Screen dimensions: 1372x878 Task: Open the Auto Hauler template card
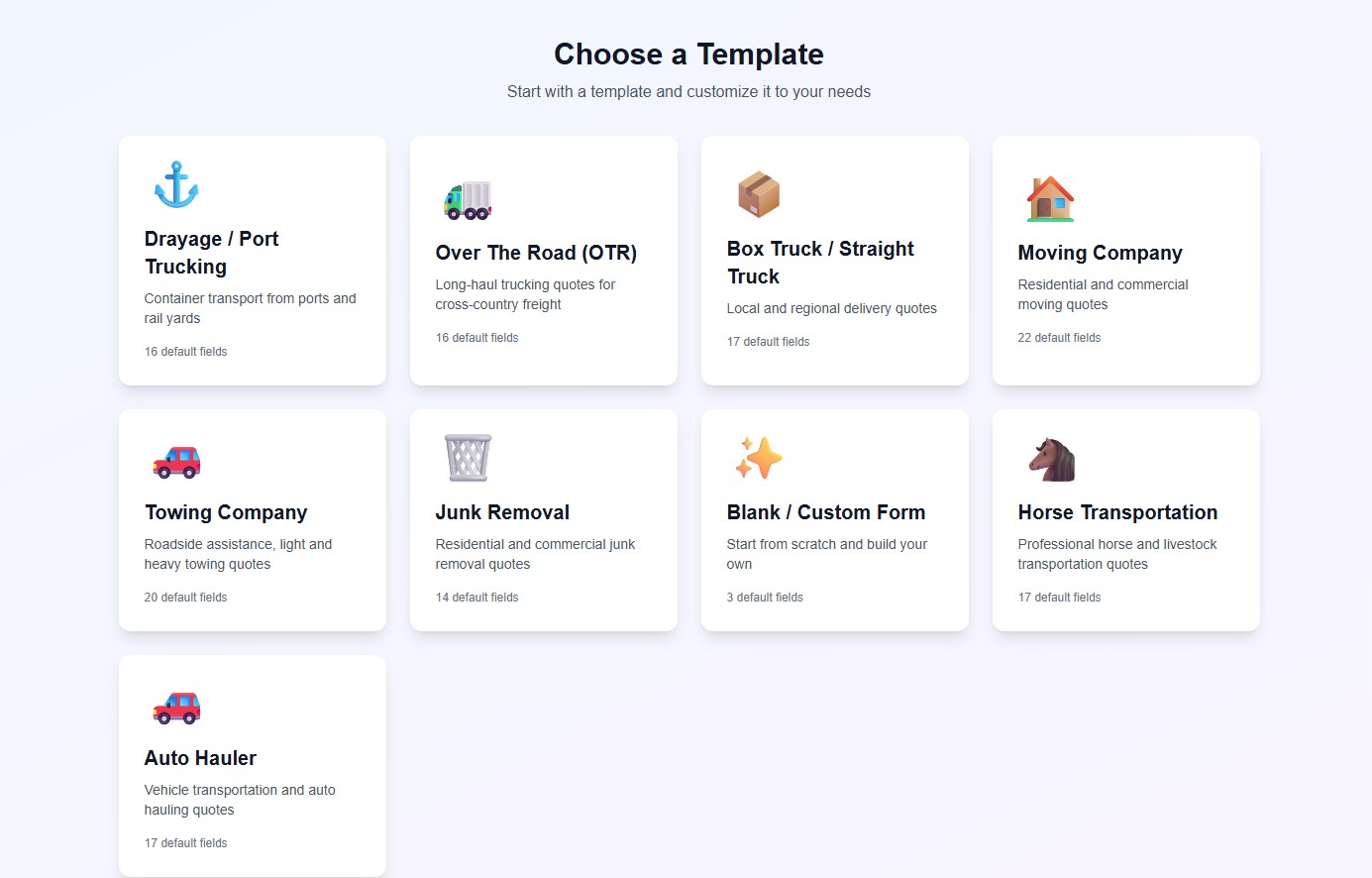pyautogui.click(x=252, y=765)
